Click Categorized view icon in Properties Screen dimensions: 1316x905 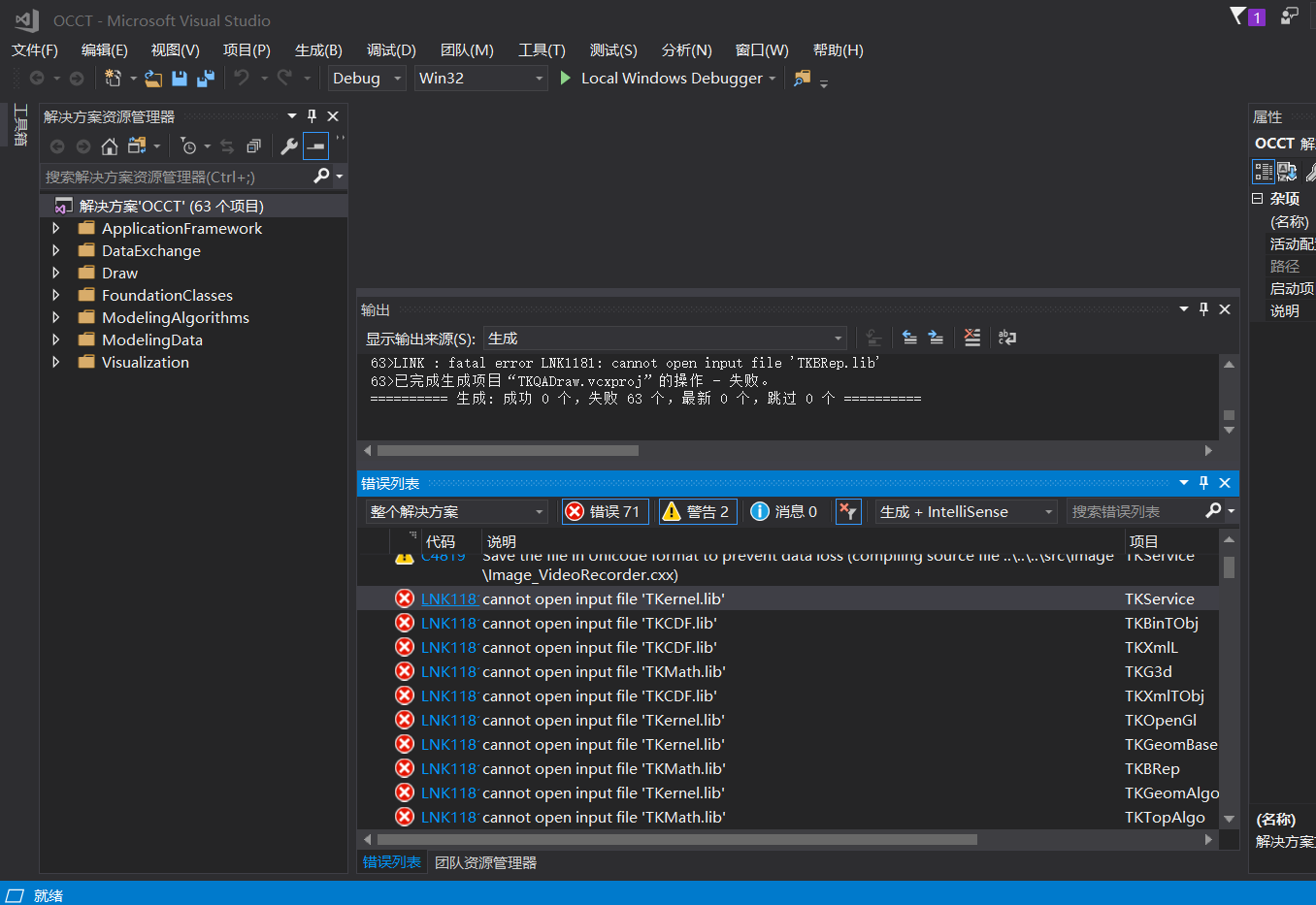click(x=1263, y=172)
